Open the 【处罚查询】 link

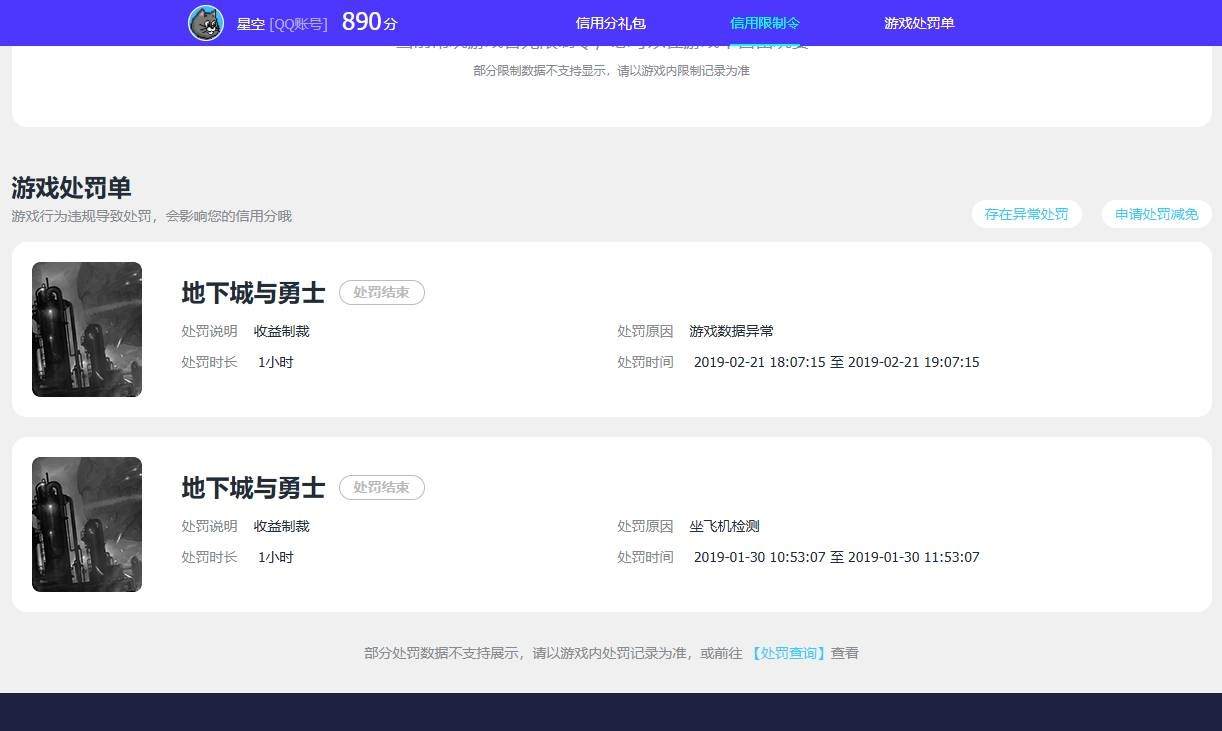789,653
